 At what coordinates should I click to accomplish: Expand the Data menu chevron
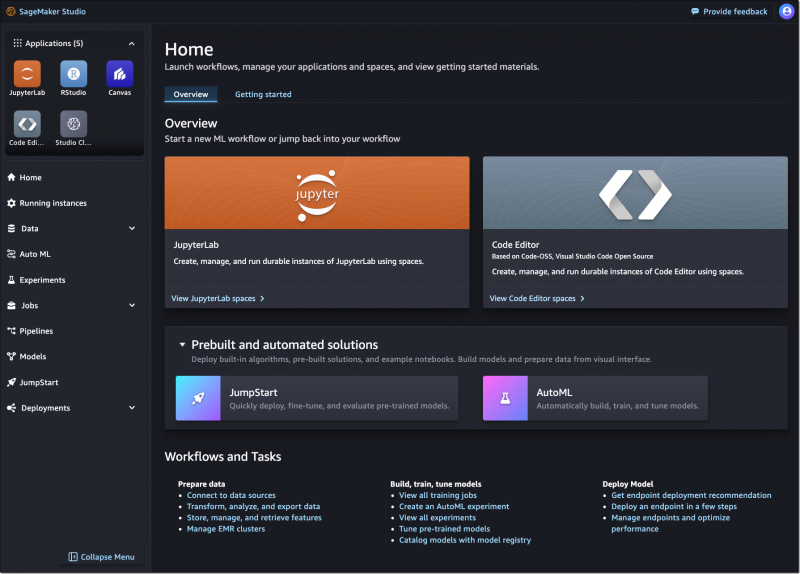point(132,229)
